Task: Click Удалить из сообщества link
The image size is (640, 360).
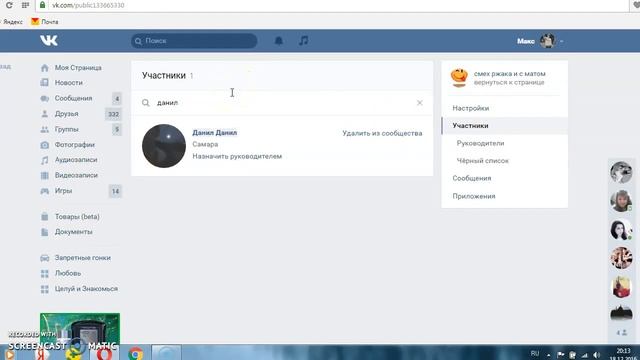Action: pyautogui.click(x=382, y=133)
